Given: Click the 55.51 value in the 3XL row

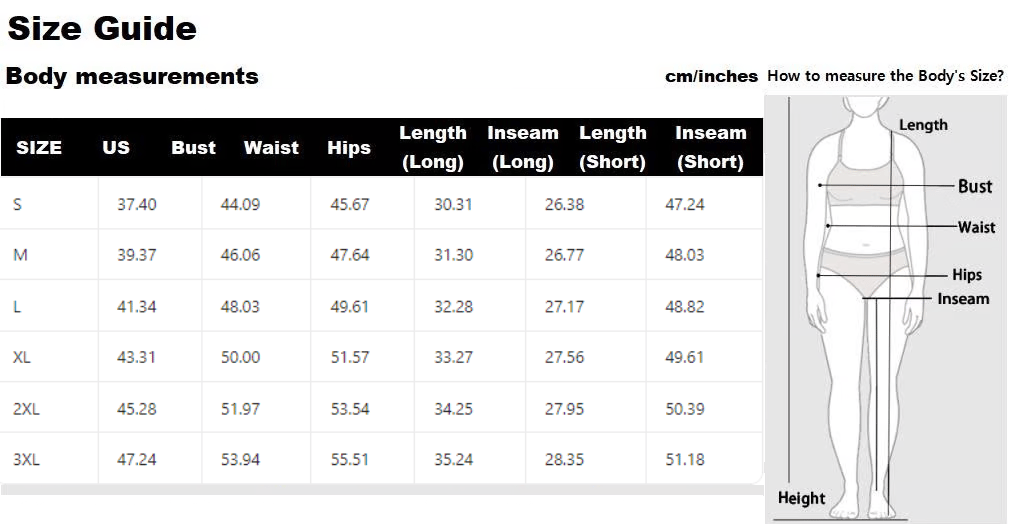Looking at the screenshot, I should 350,459.
